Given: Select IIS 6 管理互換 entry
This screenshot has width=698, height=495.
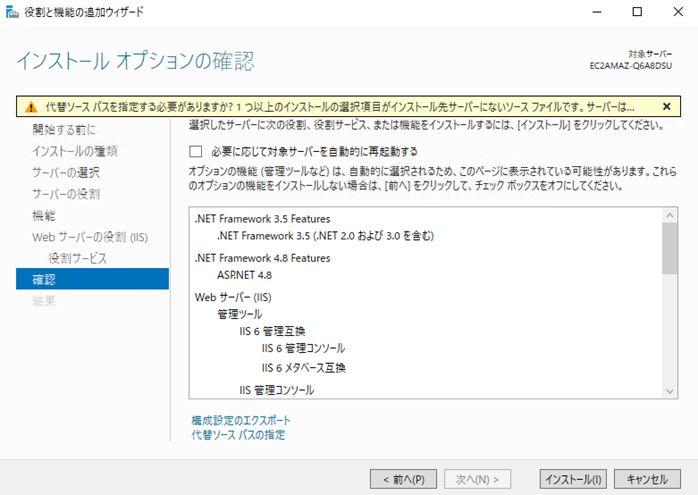Looking at the screenshot, I should click(x=272, y=331).
